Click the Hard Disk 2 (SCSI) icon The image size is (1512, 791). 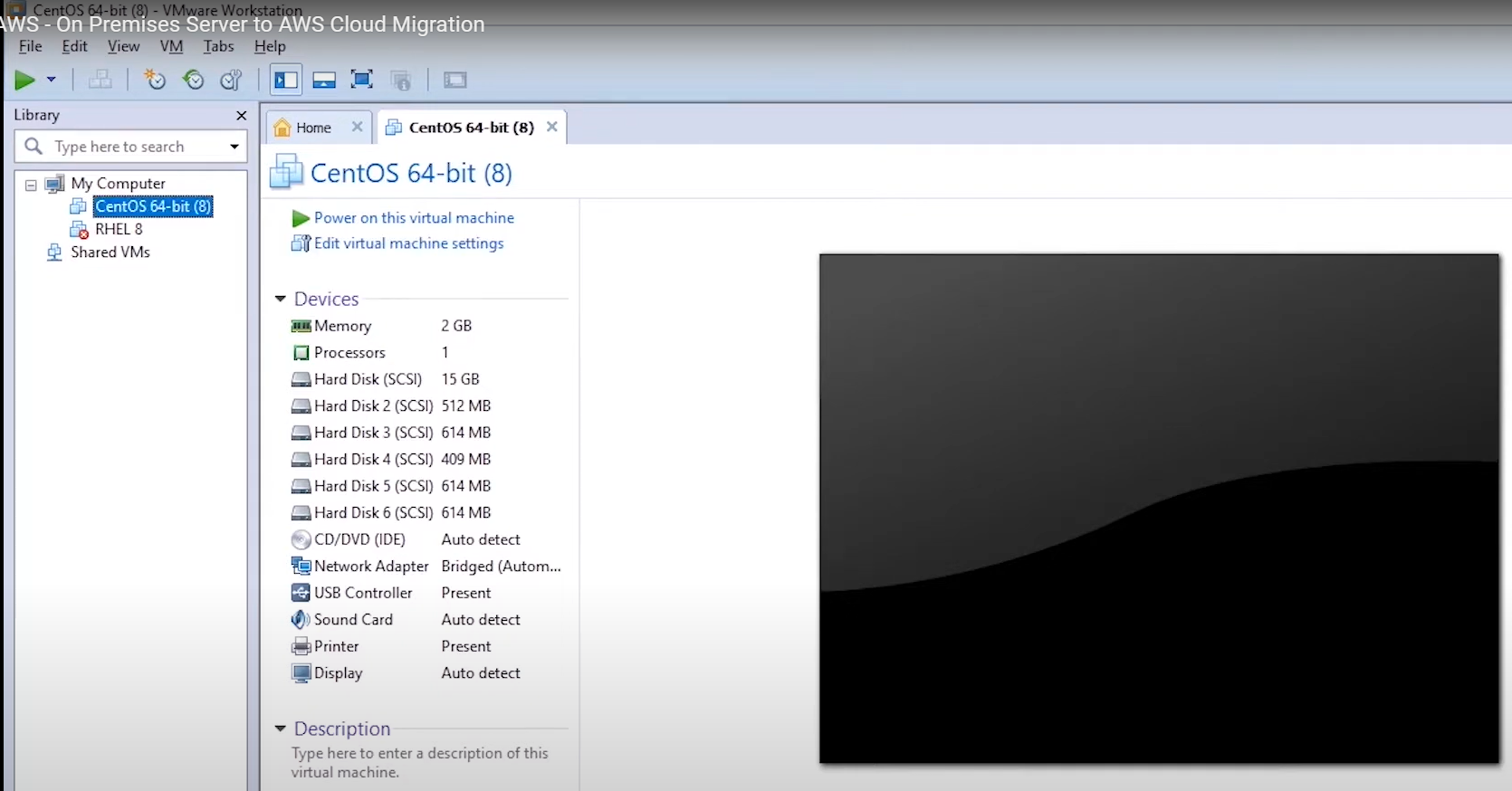301,406
